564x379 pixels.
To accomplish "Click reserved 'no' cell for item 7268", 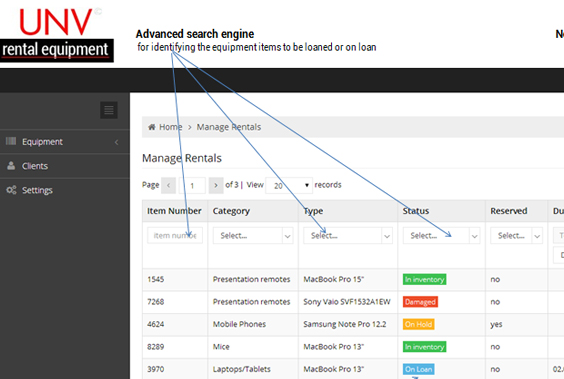I will point(495,302).
